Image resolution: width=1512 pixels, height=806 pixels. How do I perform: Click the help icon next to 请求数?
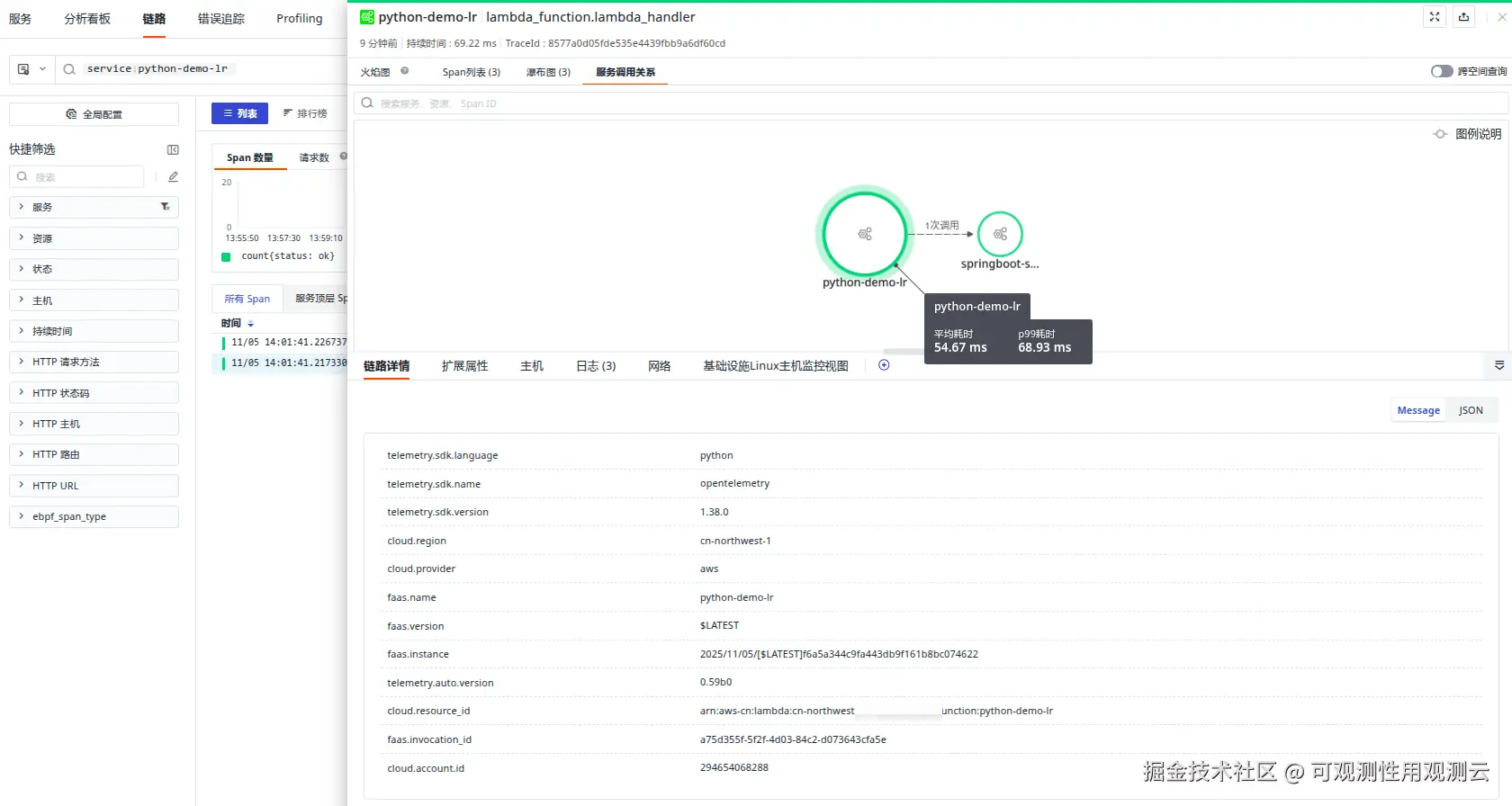pos(343,157)
